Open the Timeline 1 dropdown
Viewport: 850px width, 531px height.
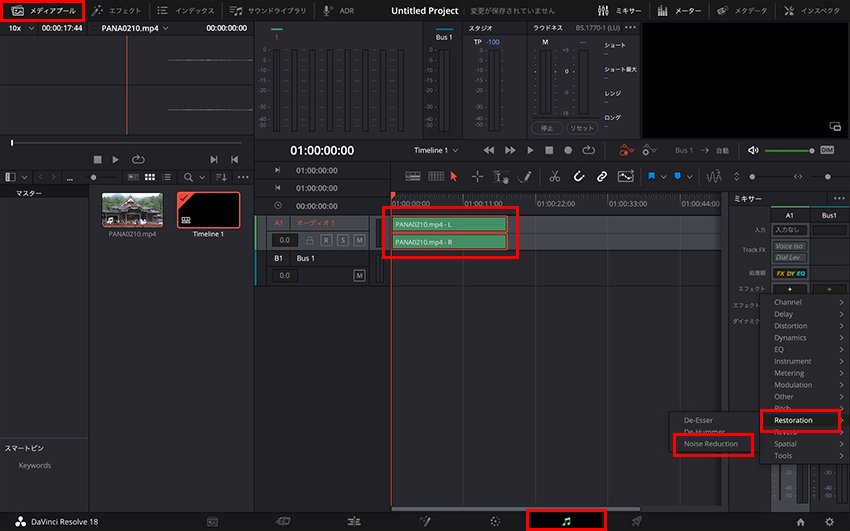point(436,150)
